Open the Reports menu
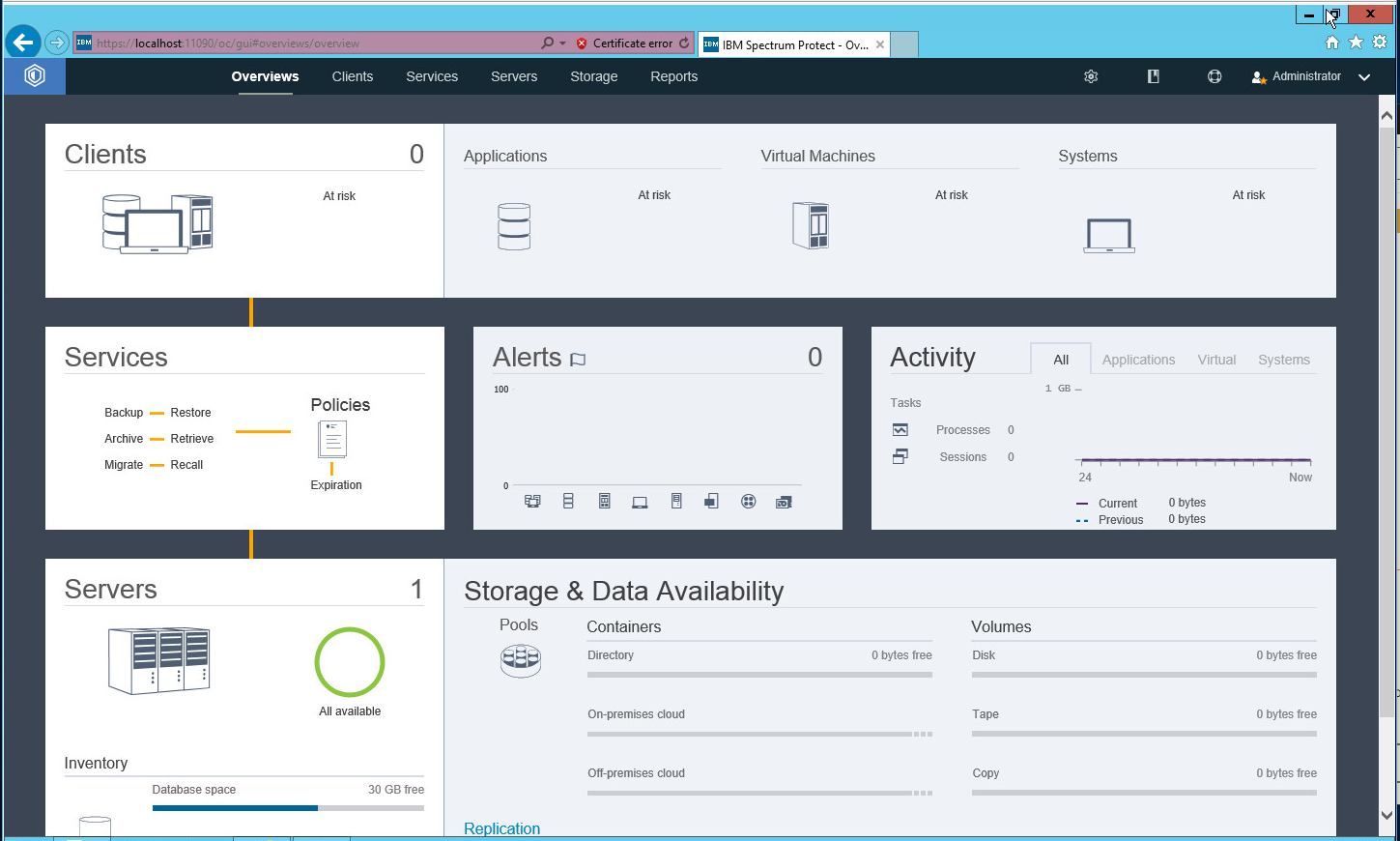1400x841 pixels. (x=673, y=76)
